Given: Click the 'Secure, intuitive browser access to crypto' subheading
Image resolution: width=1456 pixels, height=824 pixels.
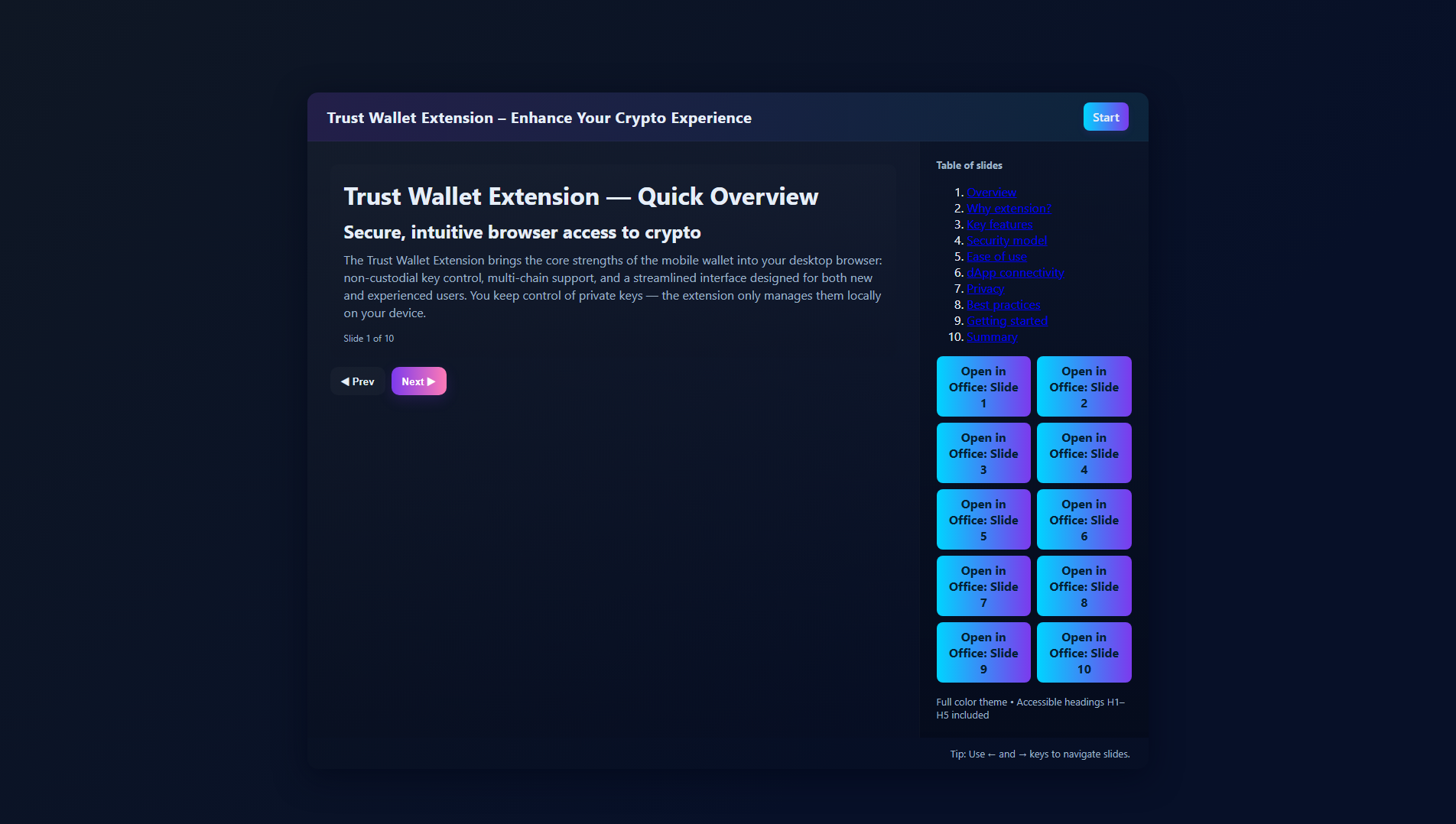Looking at the screenshot, I should click(522, 232).
